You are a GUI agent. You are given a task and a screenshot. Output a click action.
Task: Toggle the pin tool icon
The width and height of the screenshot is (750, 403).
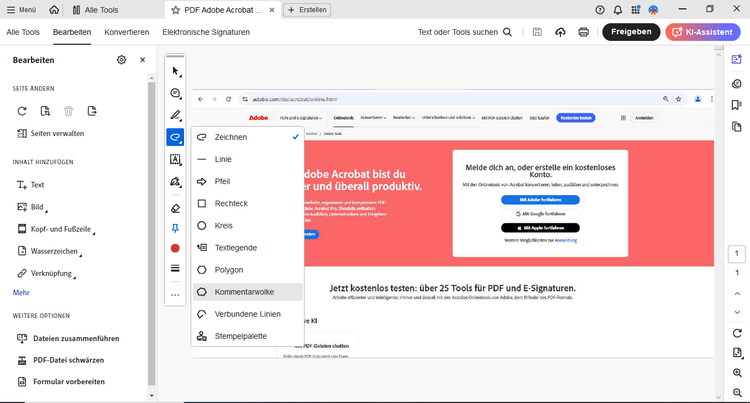point(176,229)
